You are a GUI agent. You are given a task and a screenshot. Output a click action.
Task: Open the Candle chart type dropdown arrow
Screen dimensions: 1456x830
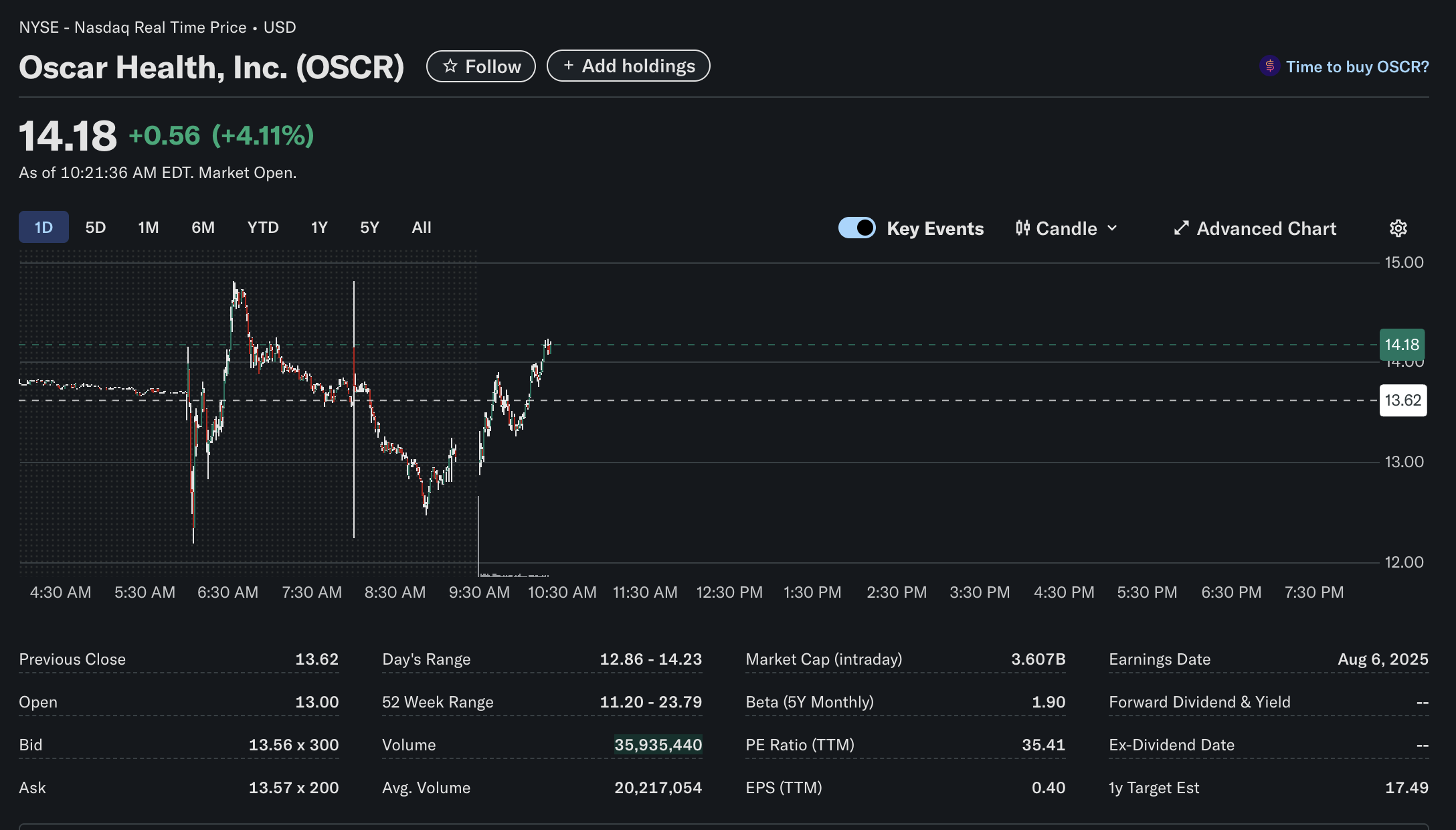coord(1112,228)
